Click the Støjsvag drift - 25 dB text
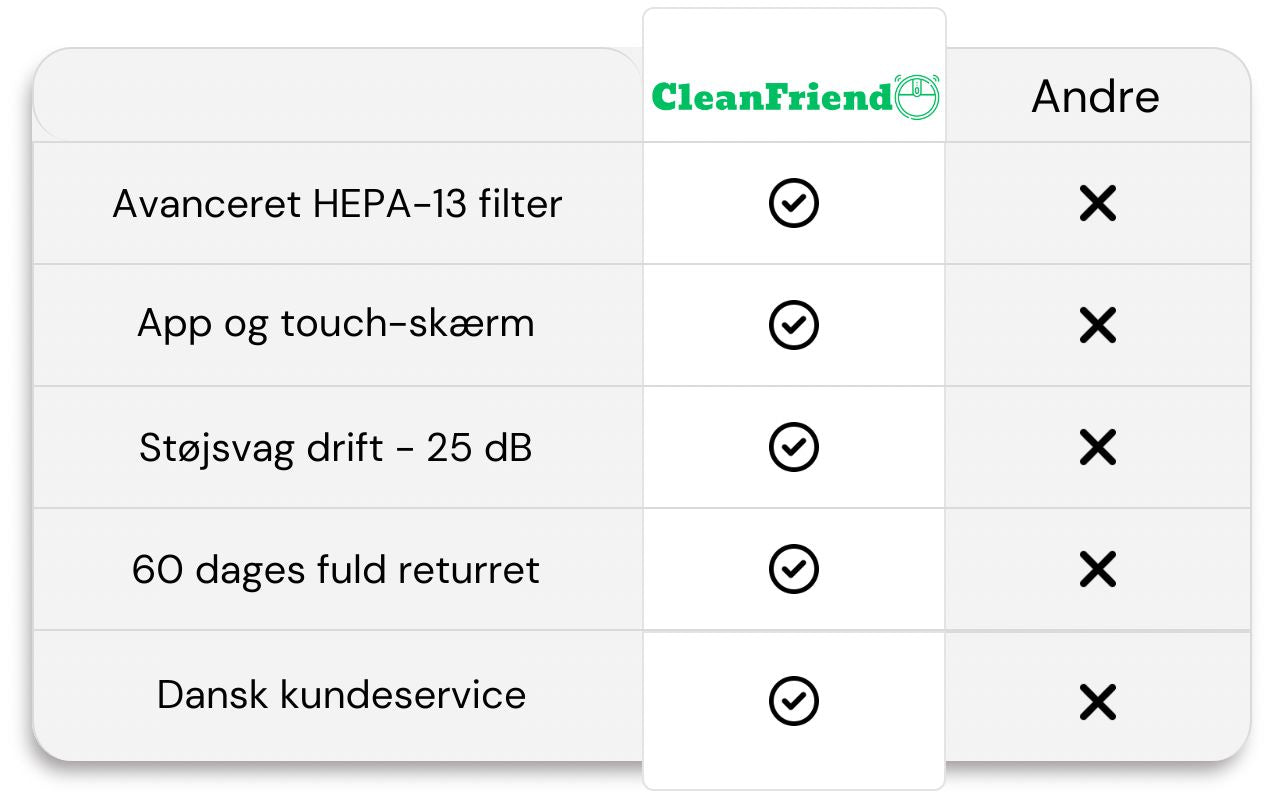Viewport: 1280px width, 812px height. point(336,447)
